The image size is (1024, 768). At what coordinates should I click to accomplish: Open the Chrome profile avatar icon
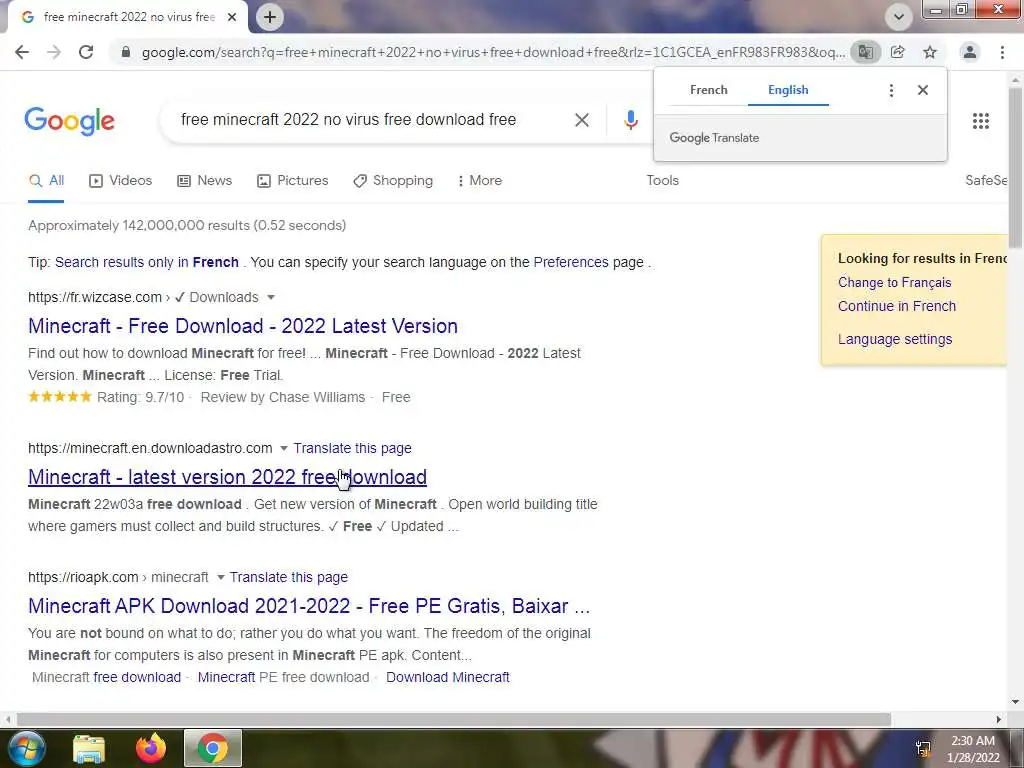(970, 52)
